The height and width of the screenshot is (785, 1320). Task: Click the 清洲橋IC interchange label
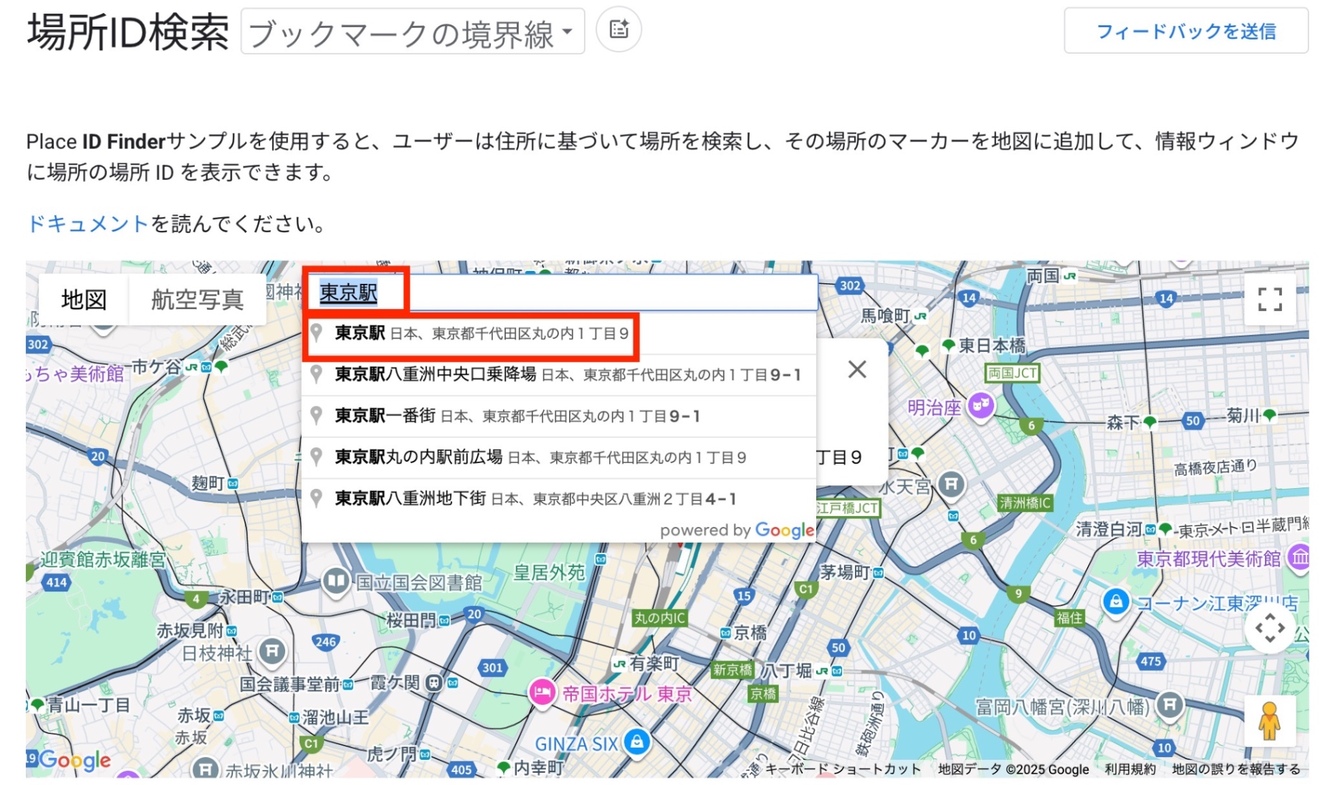[x=1025, y=503]
